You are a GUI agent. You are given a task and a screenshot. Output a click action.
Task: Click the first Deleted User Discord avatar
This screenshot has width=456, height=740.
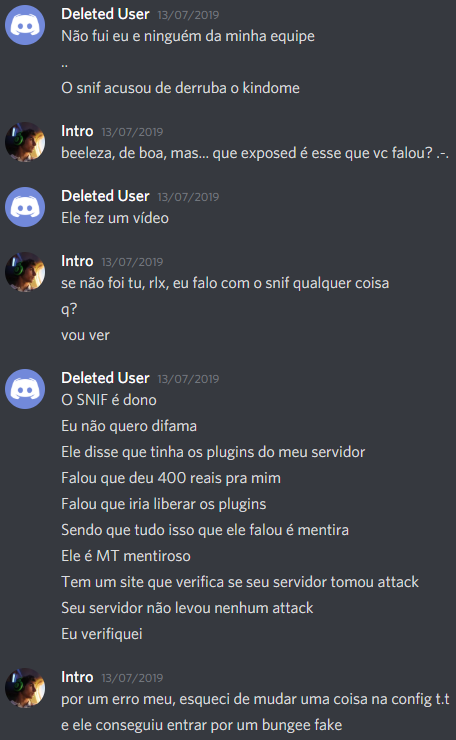(25, 25)
